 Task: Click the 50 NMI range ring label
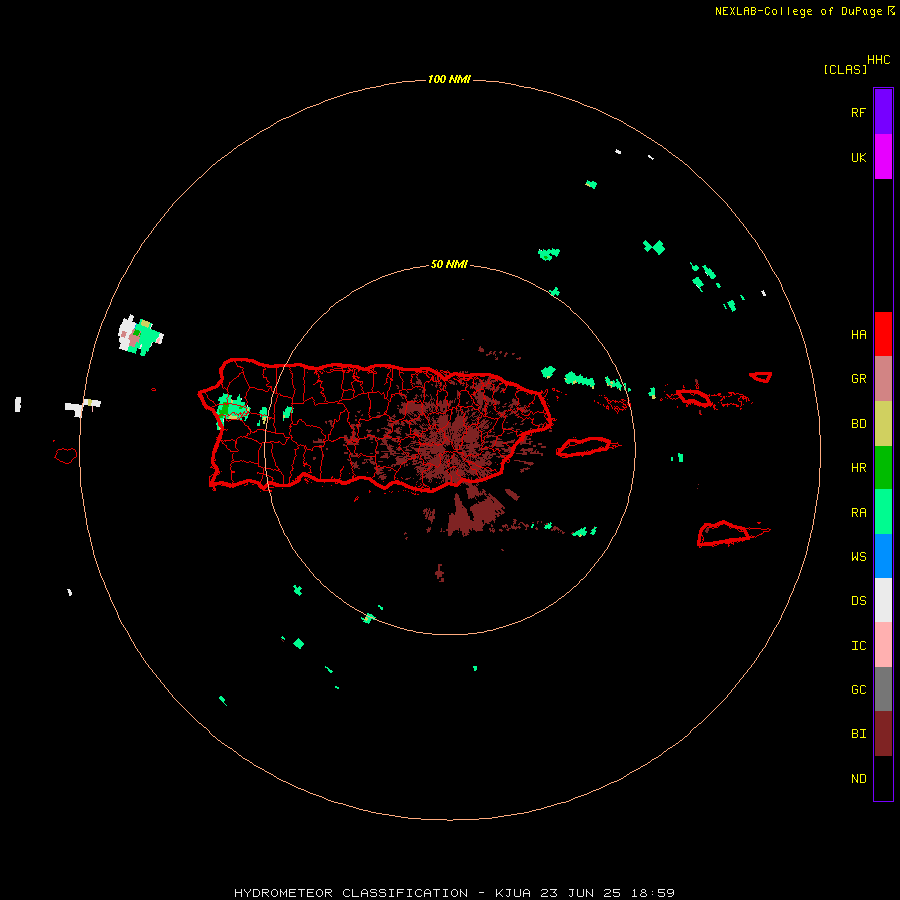coord(449,264)
